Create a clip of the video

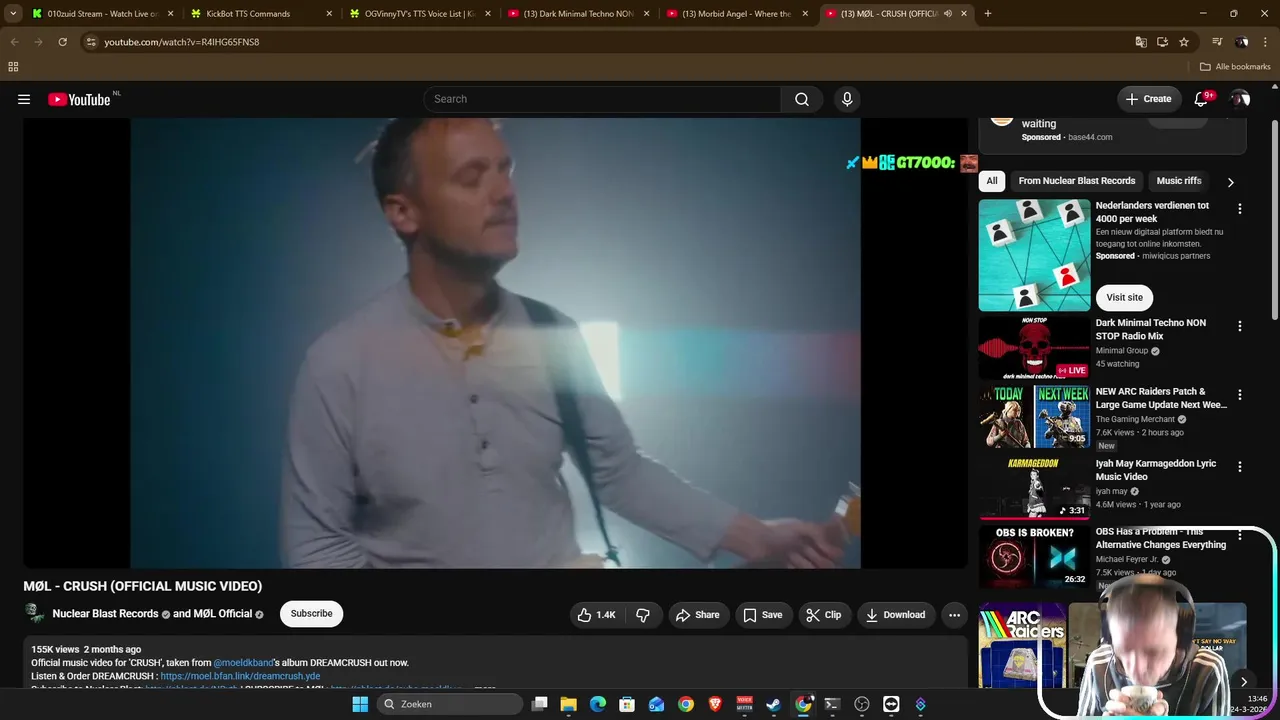[824, 615]
